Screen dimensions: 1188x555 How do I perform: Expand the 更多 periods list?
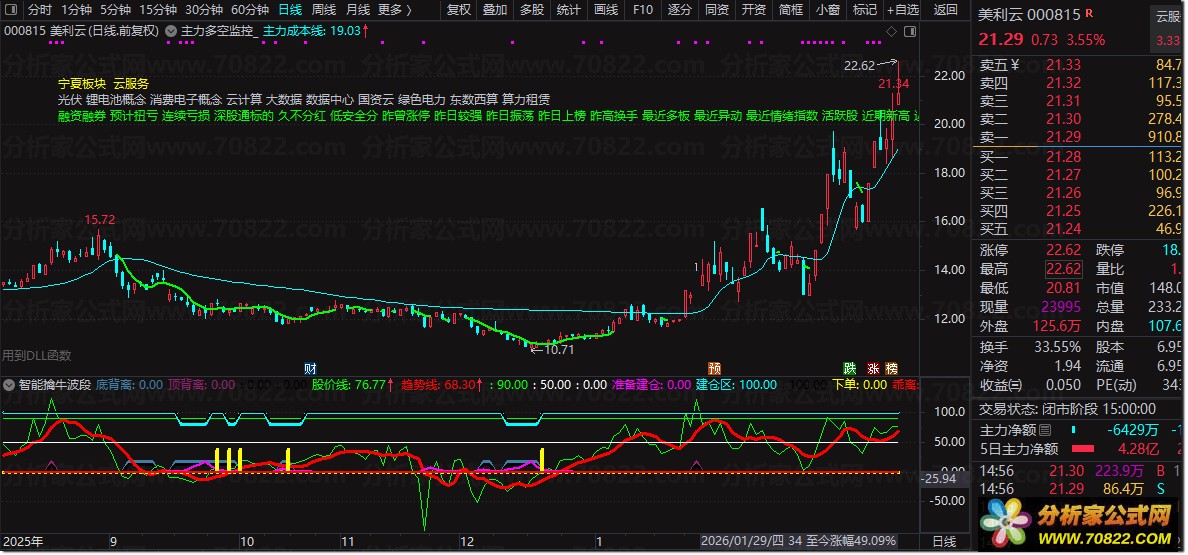pyautogui.click(x=395, y=10)
